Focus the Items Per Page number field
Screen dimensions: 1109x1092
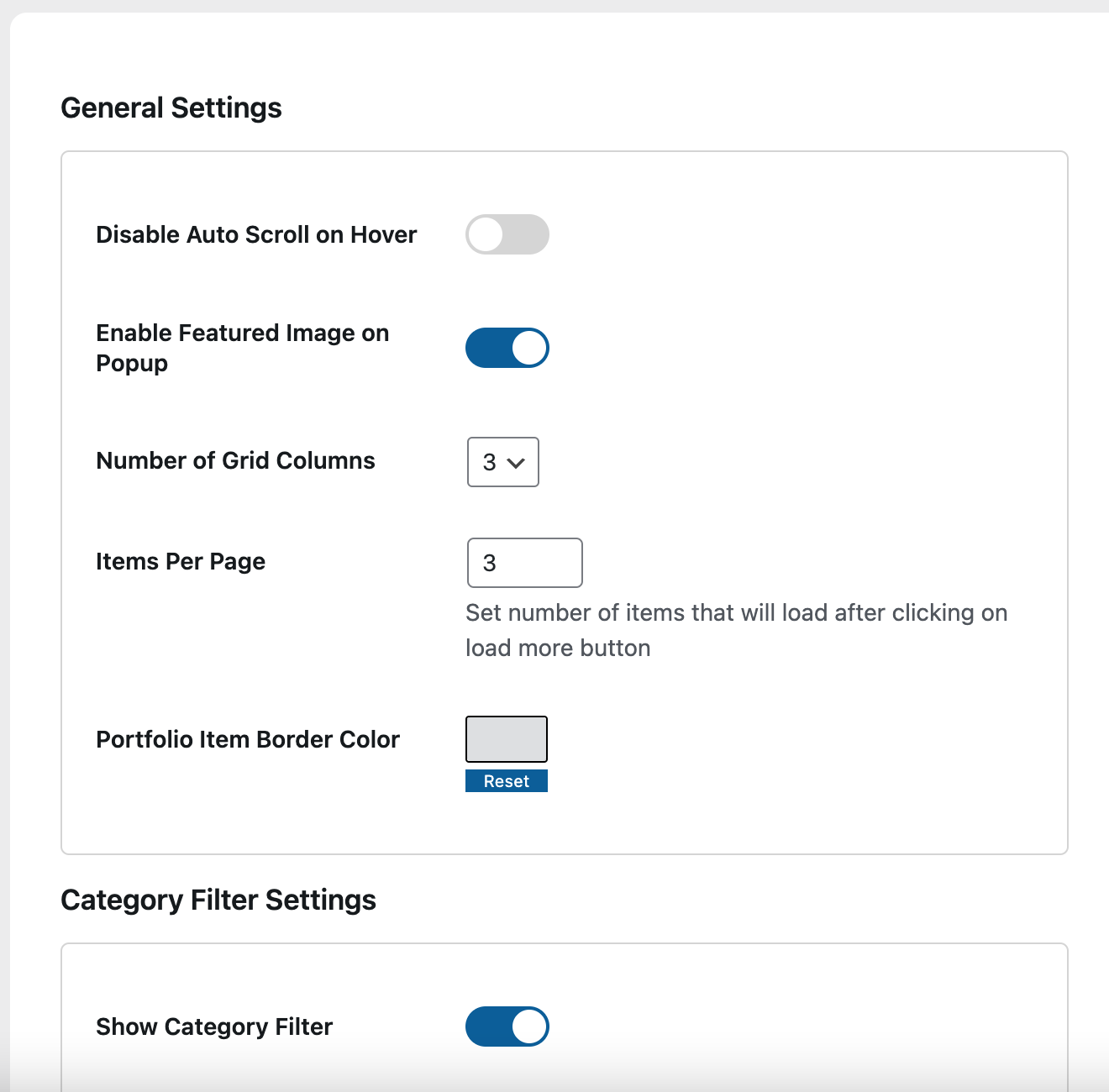pos(524,563)
